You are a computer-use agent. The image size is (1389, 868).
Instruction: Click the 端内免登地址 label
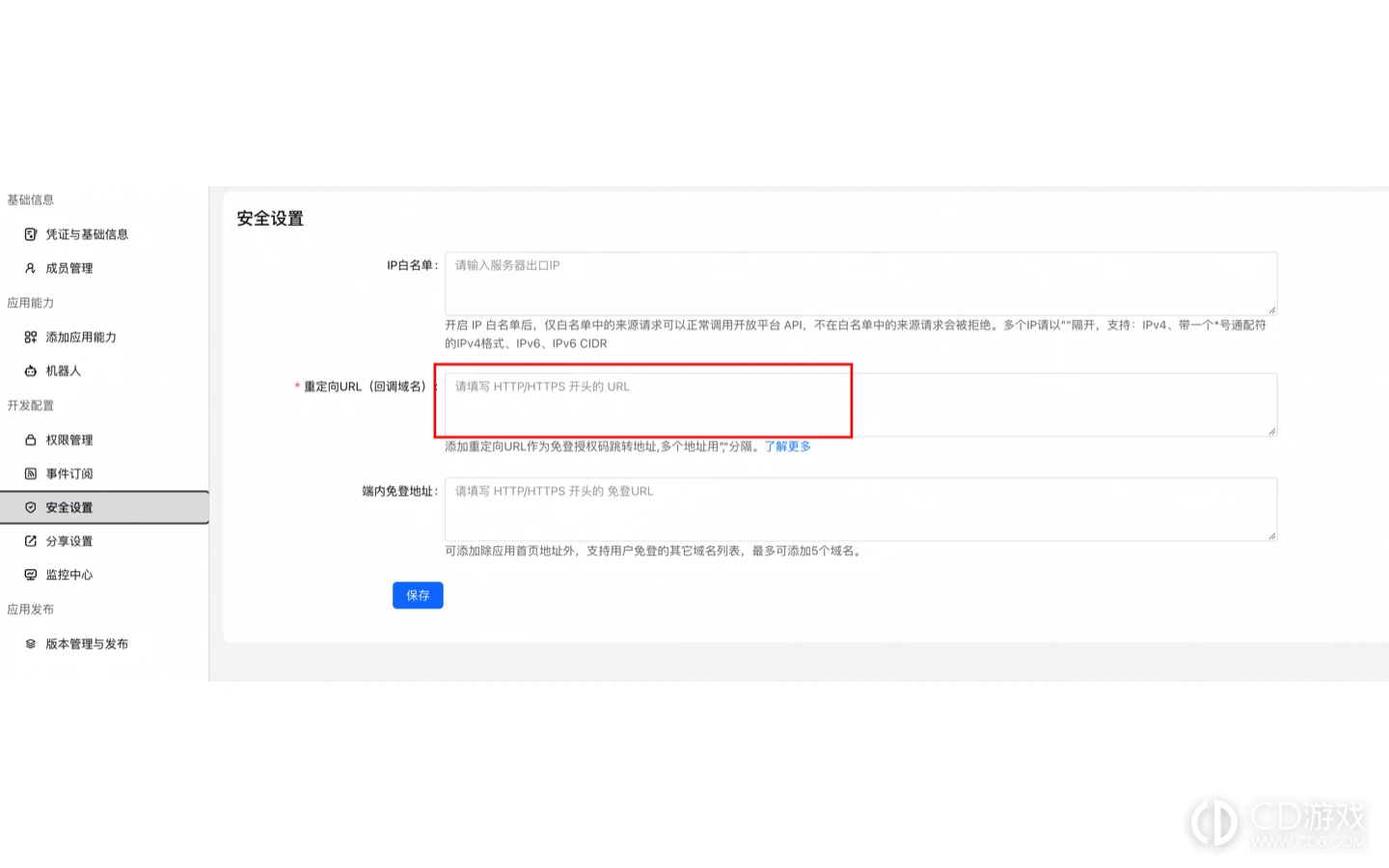coord(400,491)
